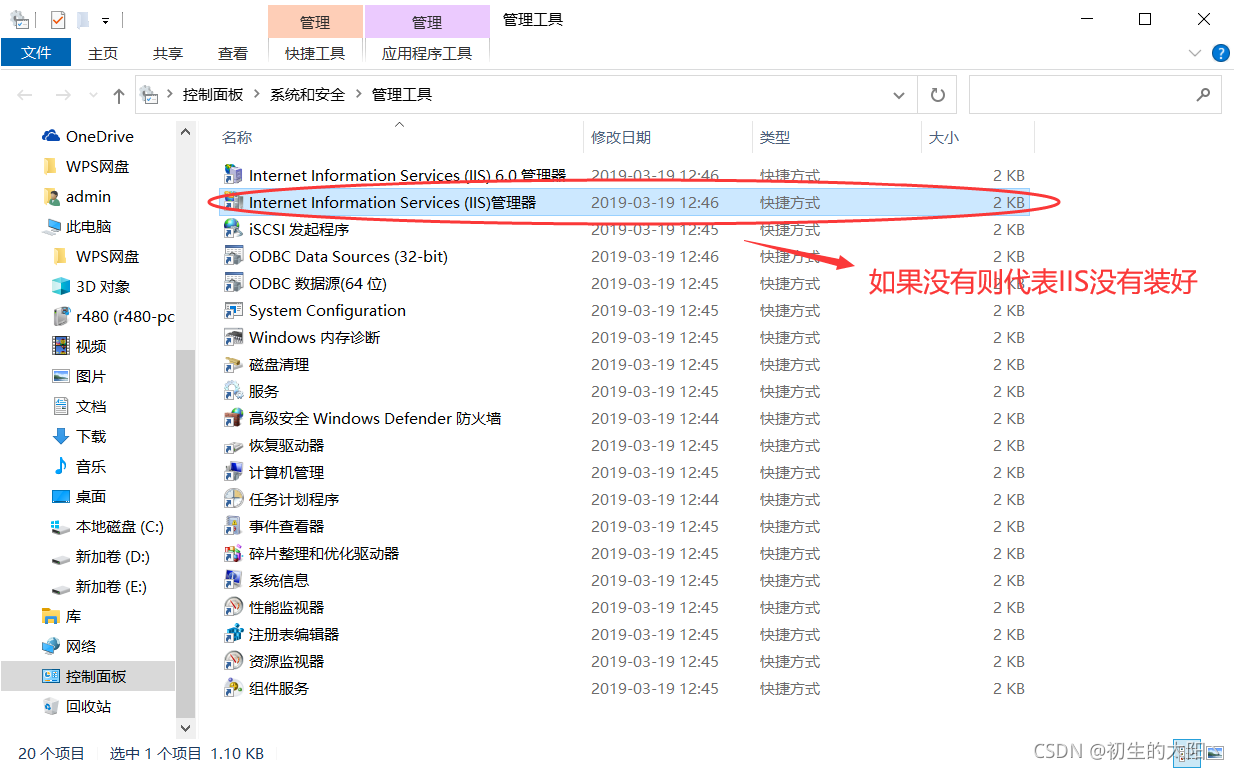
Task: Click the Forward navigation arrow
Action: point(62,95)
